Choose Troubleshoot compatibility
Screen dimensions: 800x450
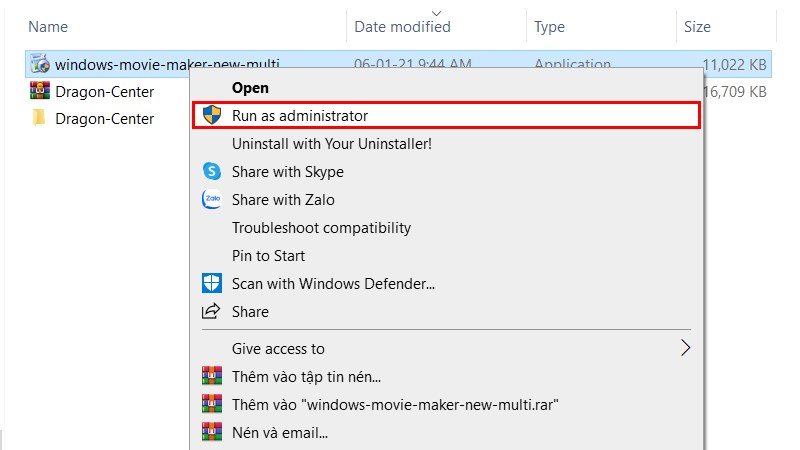pos(321,228)
